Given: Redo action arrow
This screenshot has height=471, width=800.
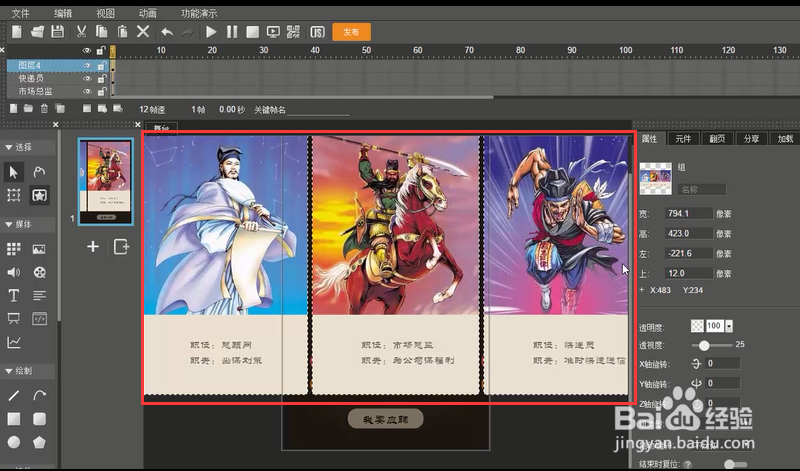Looking at the screenshot, I should 188,32.
